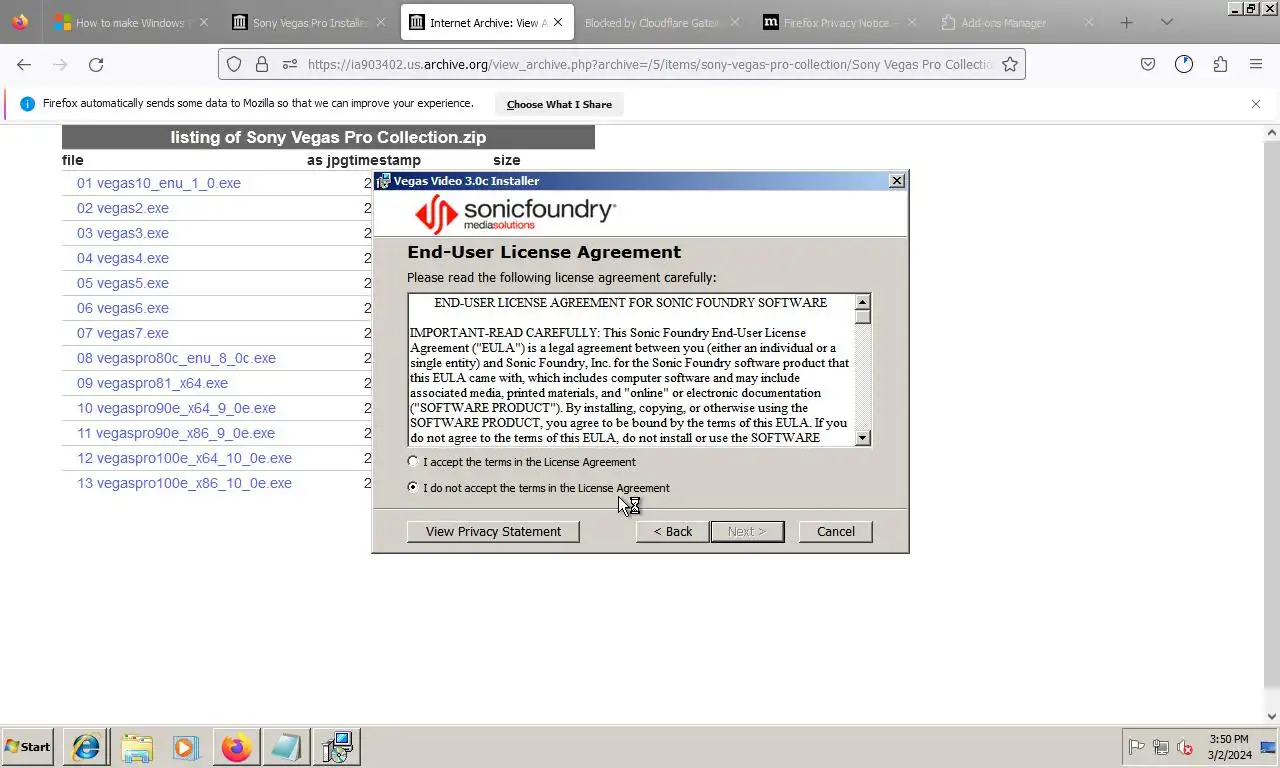Close the Add-ons Manager tab
This screenshot has width=1280, height=768.
(x=1089, y=23)
